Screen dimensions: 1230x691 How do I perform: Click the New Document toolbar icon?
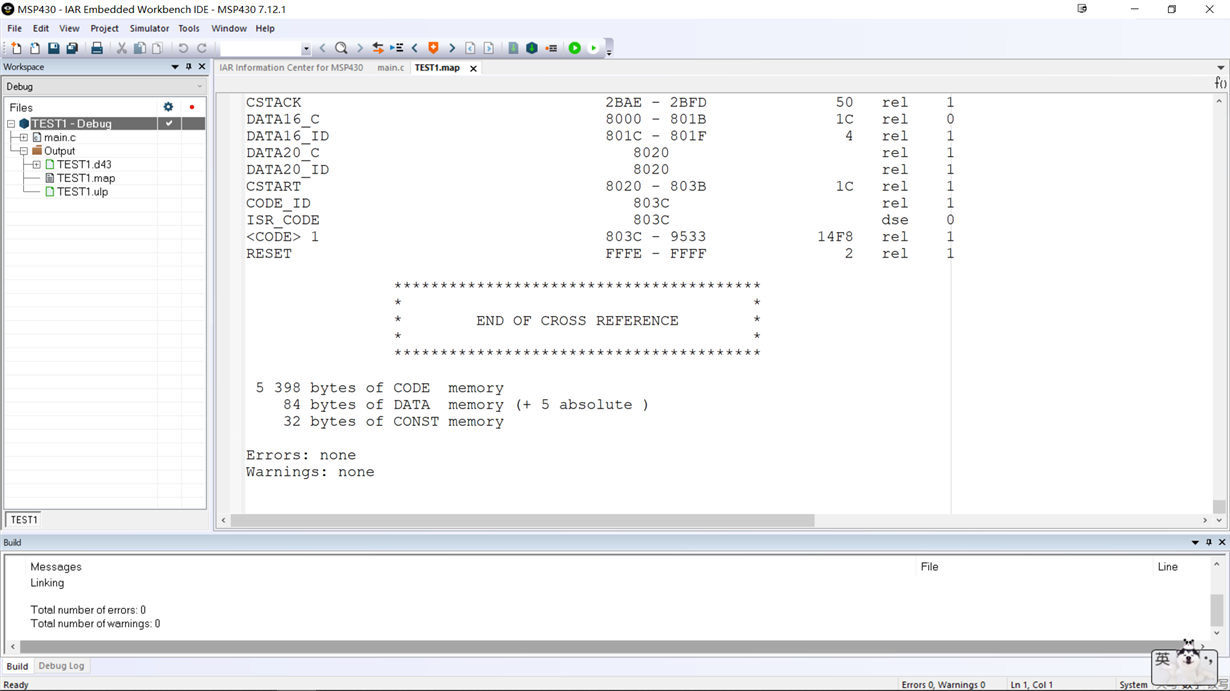click(16, 48)
